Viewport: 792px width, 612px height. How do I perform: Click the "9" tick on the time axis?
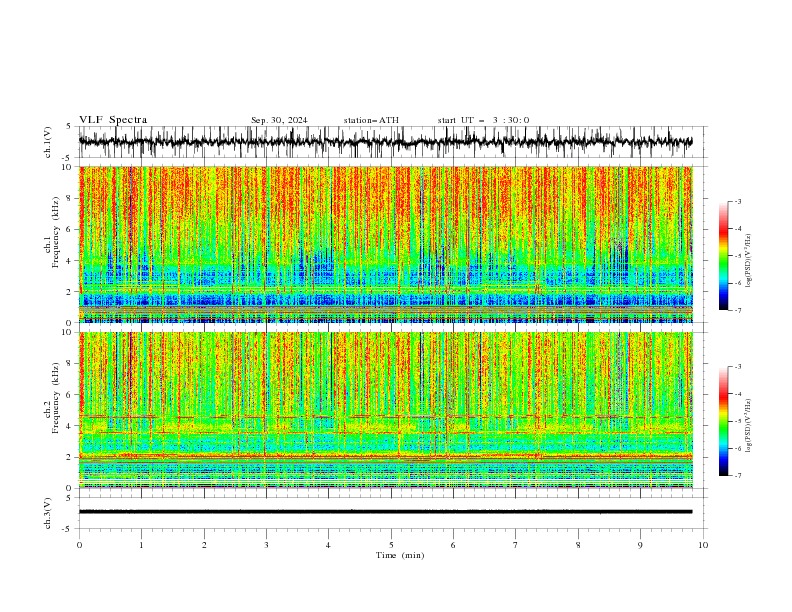(x=640, y=545)
